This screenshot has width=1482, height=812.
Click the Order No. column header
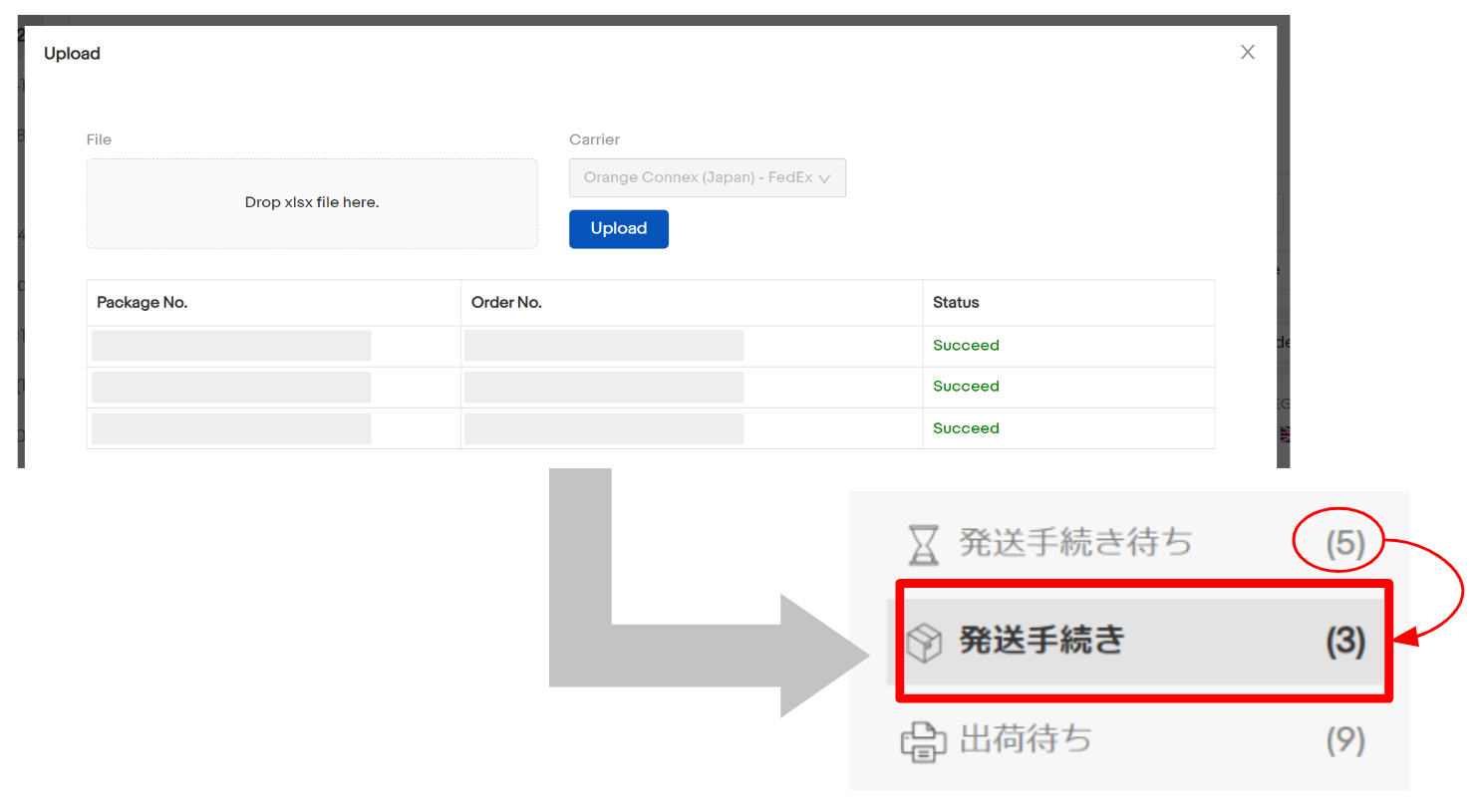point(506,303)
